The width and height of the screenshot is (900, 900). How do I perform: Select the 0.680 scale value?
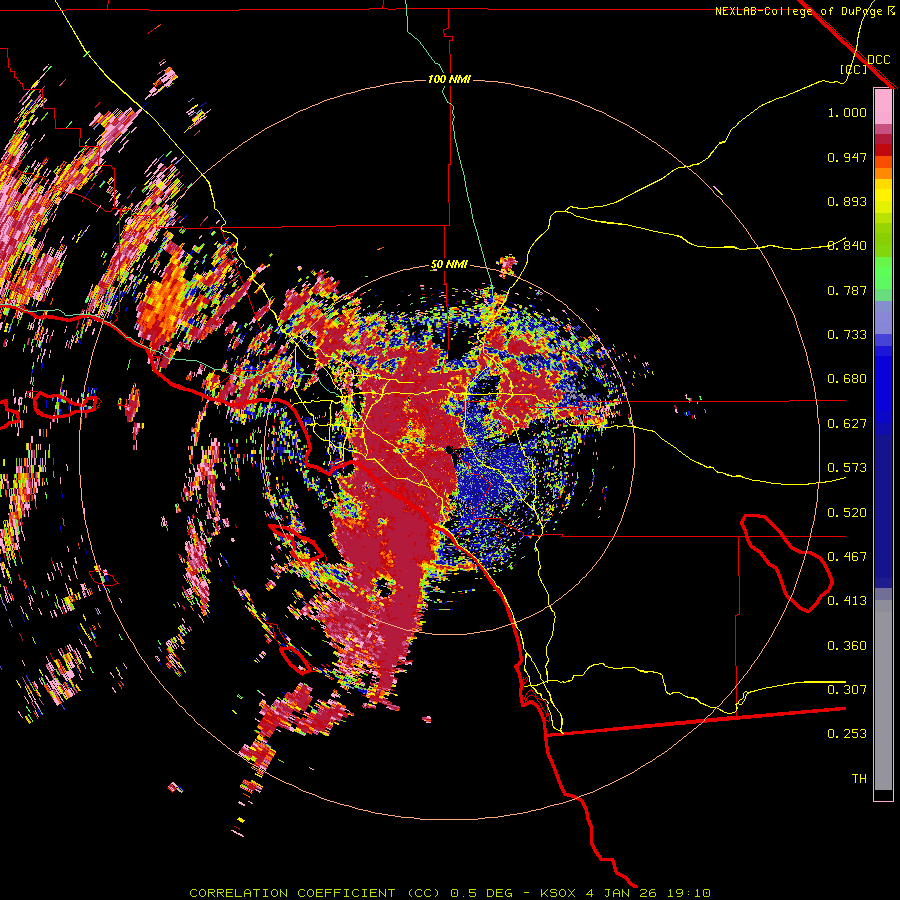(x=847, y=379)
